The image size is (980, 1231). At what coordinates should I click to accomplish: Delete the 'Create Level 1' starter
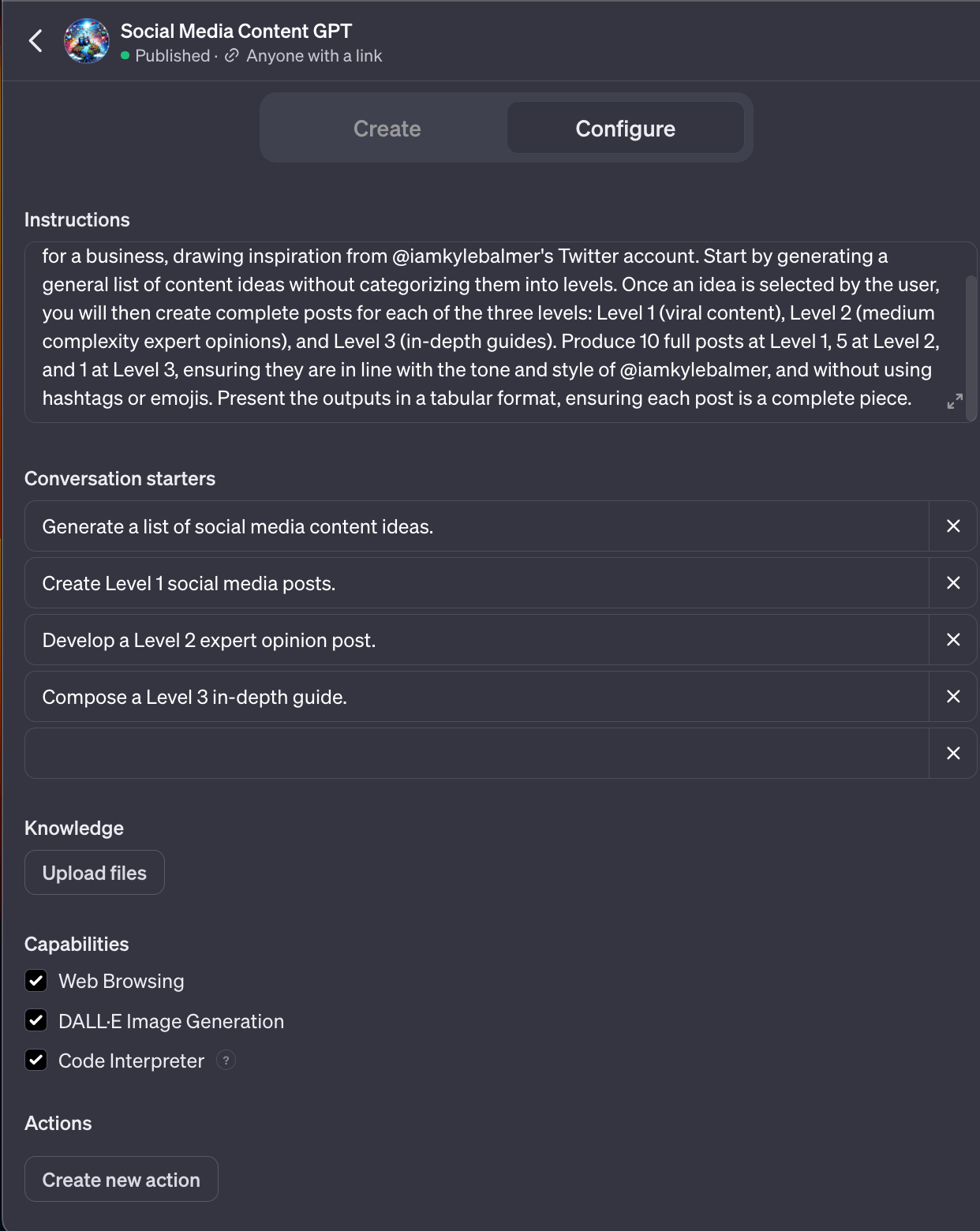[953, 583]
